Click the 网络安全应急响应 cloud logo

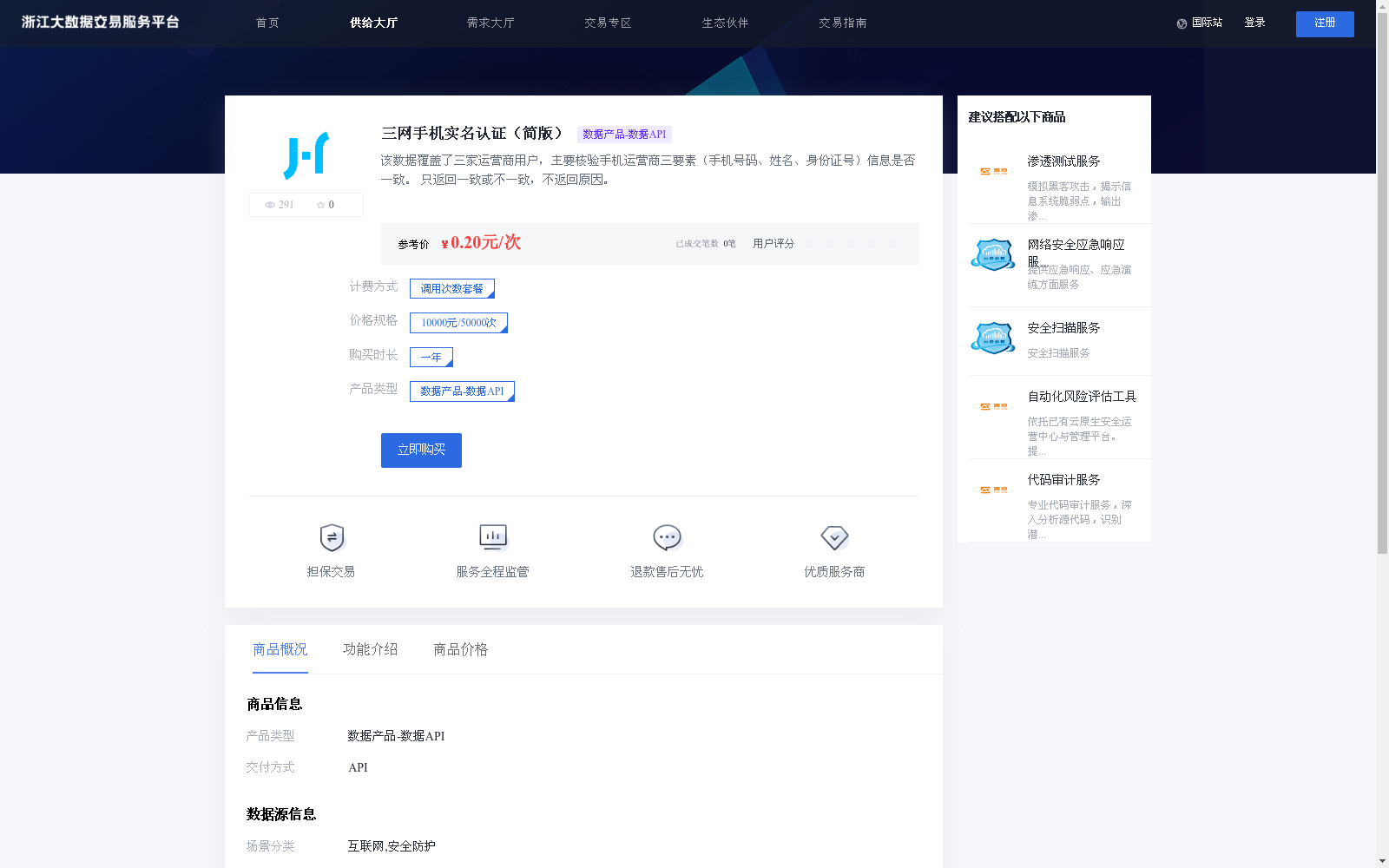993,255
